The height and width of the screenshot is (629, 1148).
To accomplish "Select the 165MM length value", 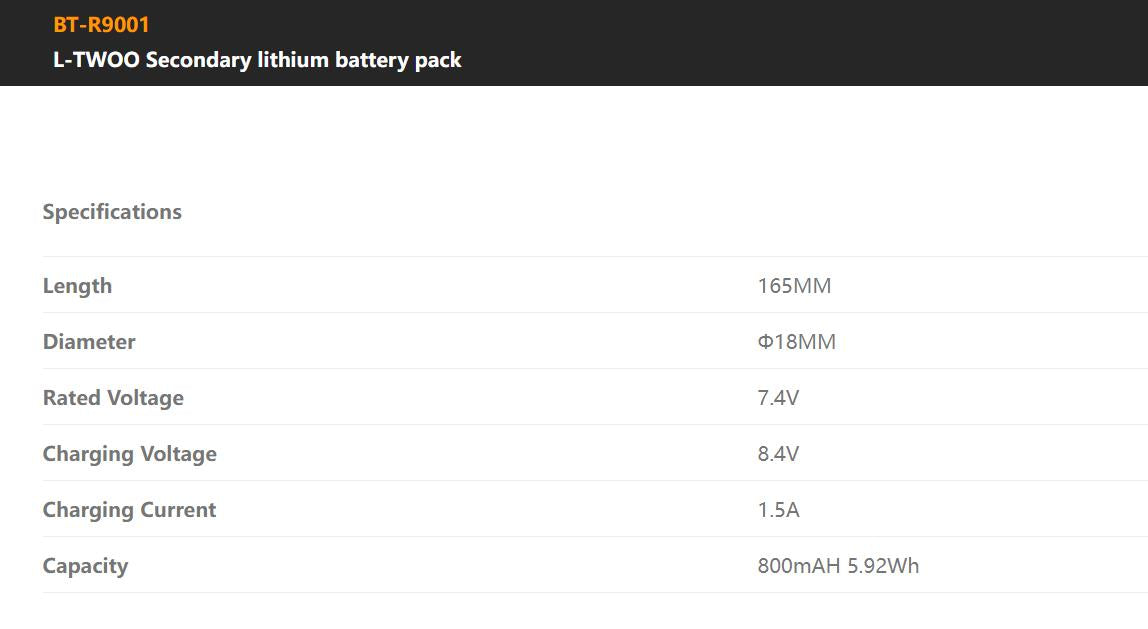I will (x=794, y=286).
